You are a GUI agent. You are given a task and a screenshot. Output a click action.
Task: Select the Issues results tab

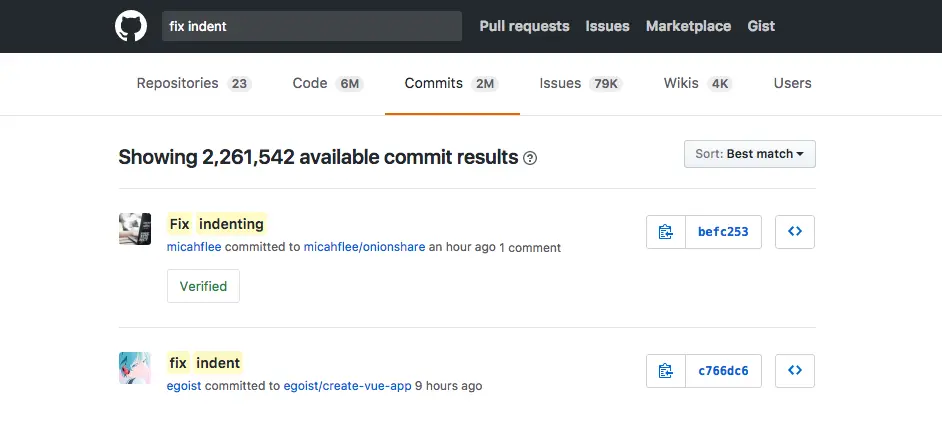pos(580,83)
